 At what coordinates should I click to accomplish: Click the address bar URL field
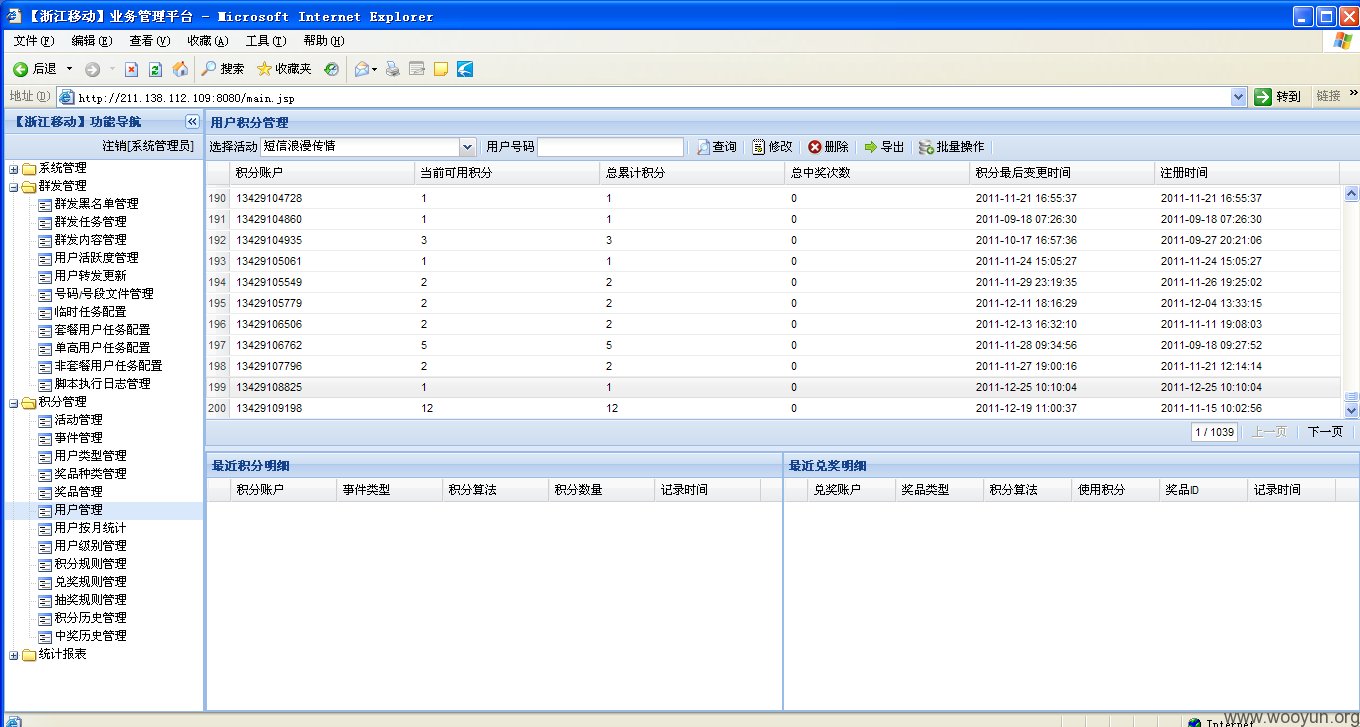pyautogui.click(x=643, y=97)
